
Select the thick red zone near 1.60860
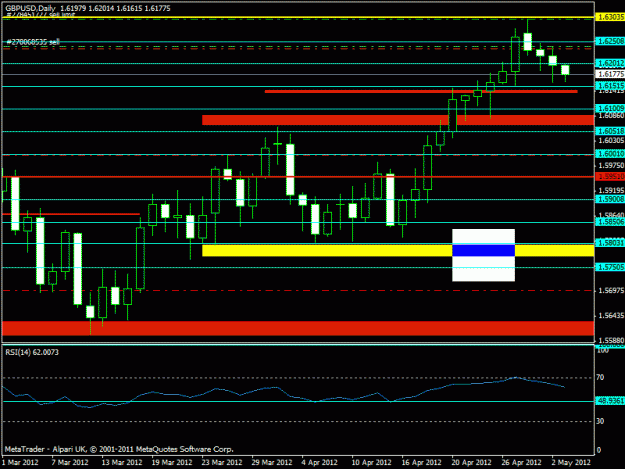coord(398,120)
